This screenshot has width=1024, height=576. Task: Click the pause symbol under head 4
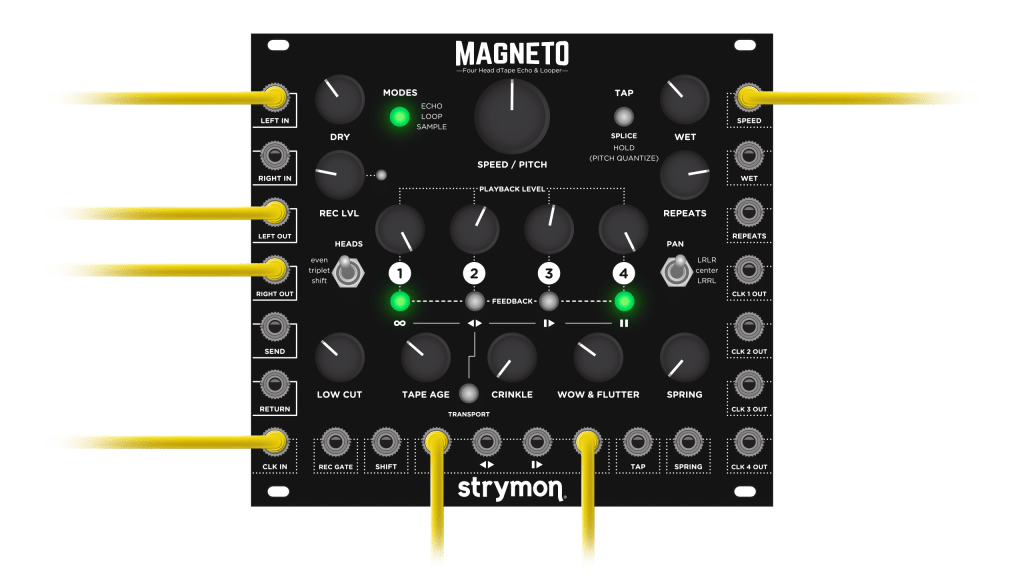pyautogui.click(x=624, y=323)
